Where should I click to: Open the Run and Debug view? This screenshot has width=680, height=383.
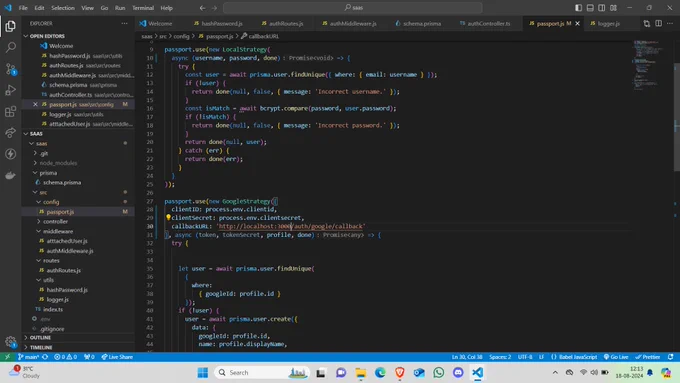[10, 90]
